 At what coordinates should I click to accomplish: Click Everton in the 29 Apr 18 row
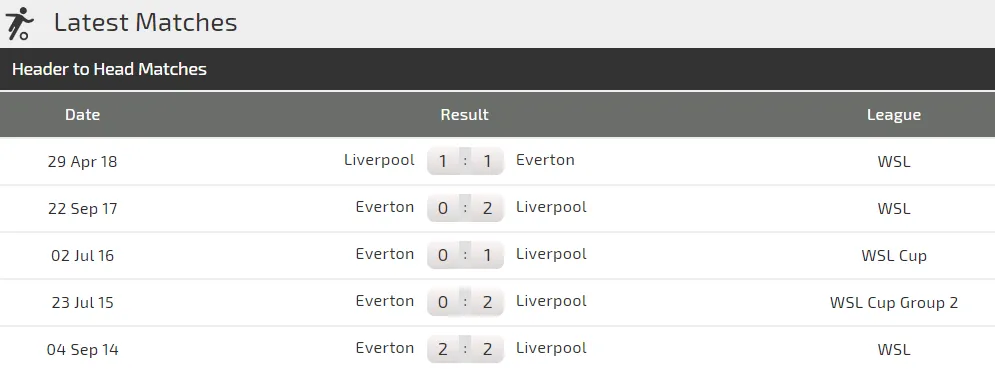[x=545, y=160]
